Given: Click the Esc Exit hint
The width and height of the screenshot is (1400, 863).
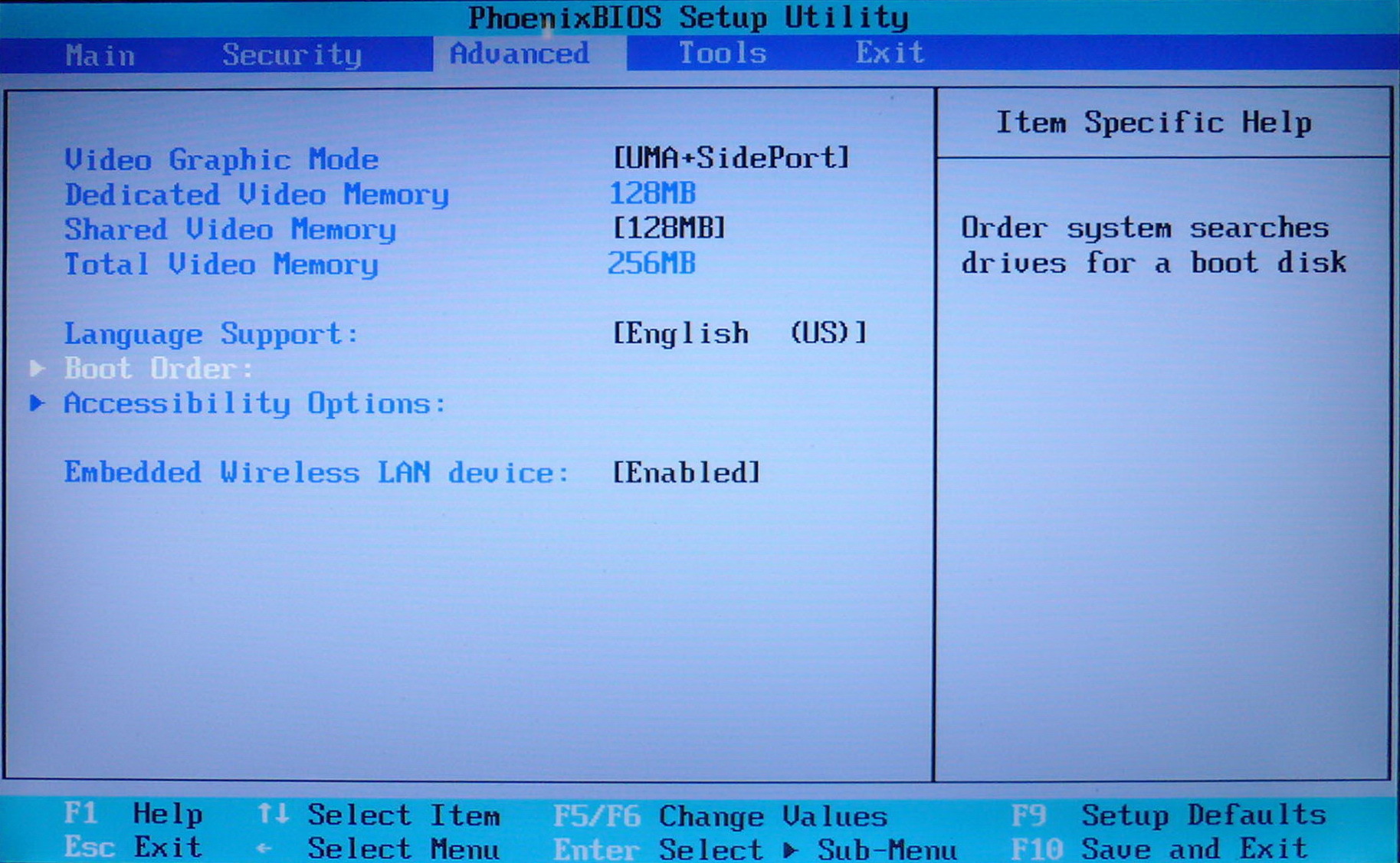Looking at the screenshot, I should 133,848.
